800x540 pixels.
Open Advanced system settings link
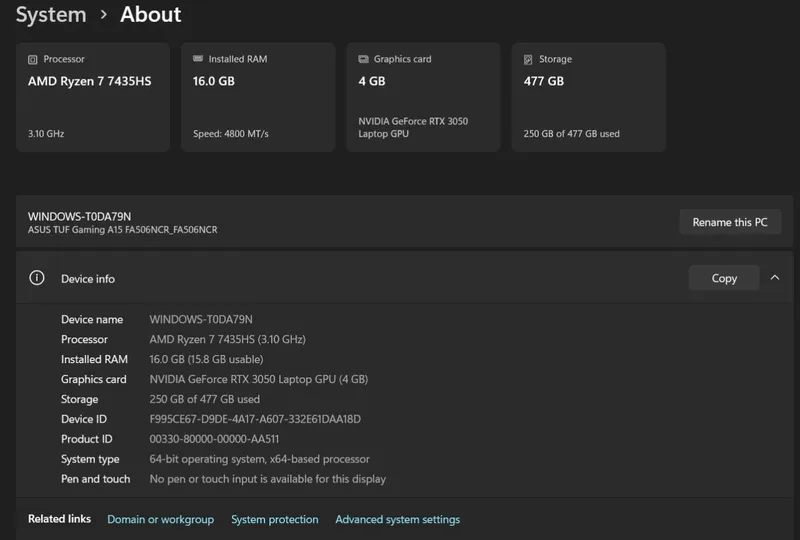point(397,519)
